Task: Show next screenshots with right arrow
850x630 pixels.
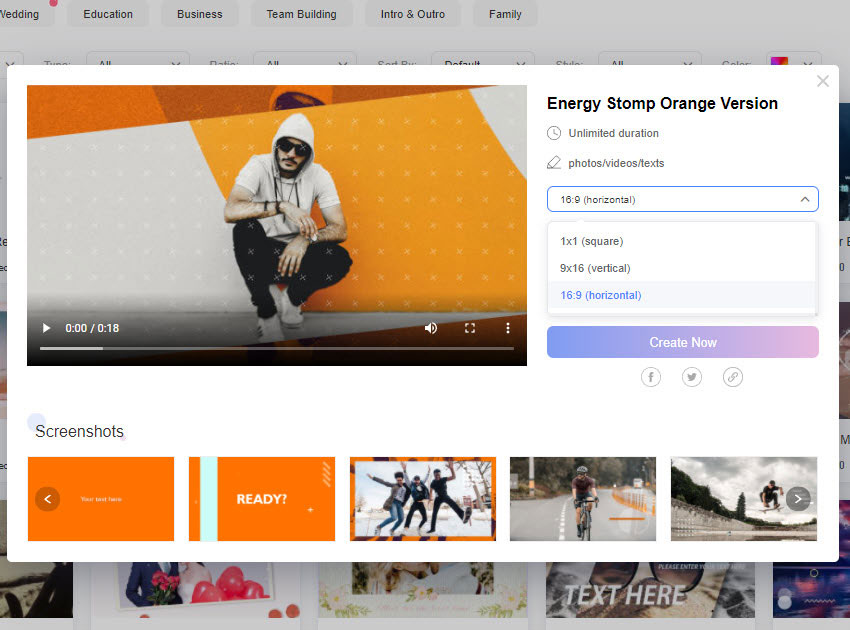Action: tap(798, 498)
